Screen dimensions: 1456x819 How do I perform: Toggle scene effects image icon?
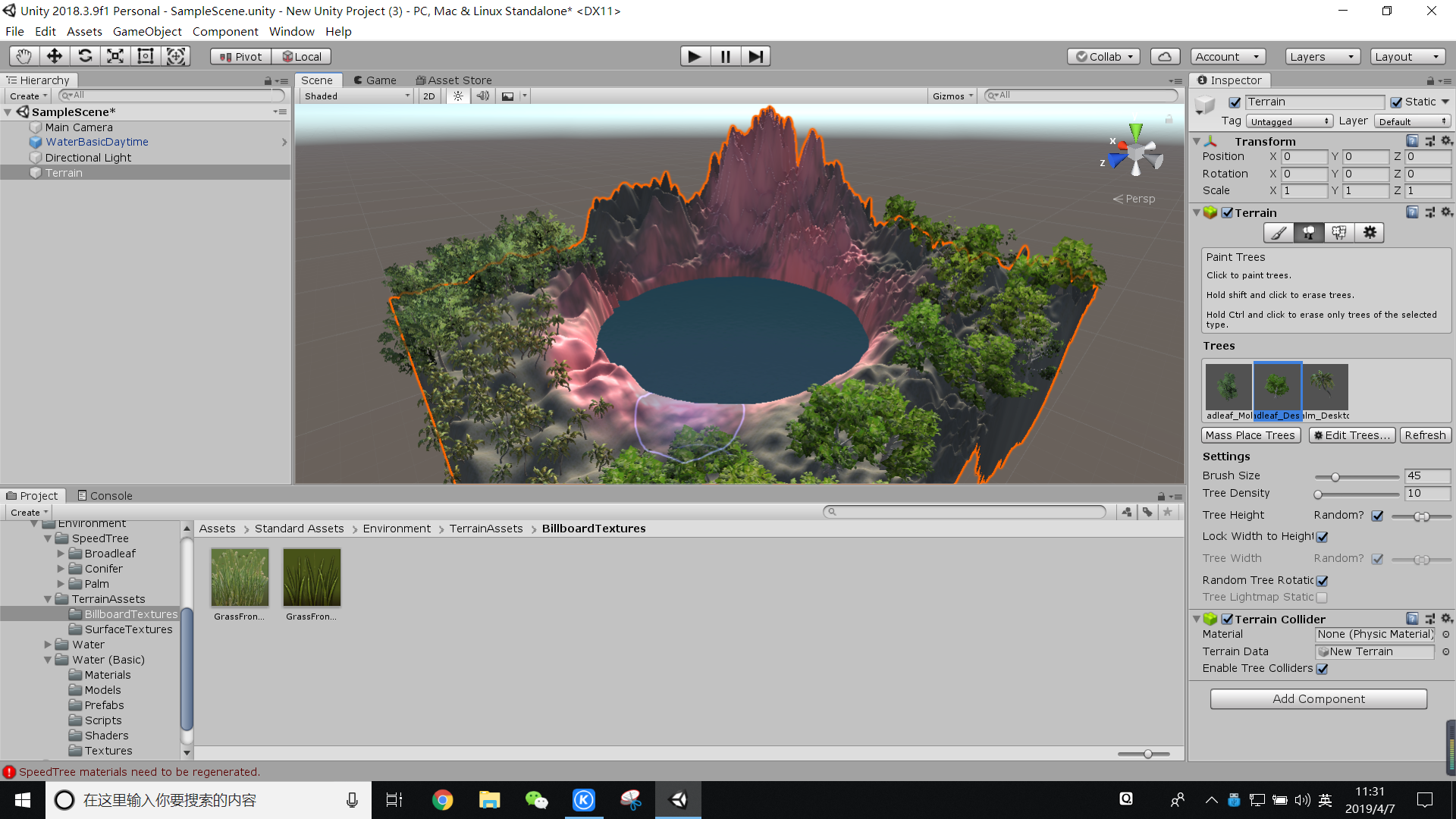pos(508,96)
